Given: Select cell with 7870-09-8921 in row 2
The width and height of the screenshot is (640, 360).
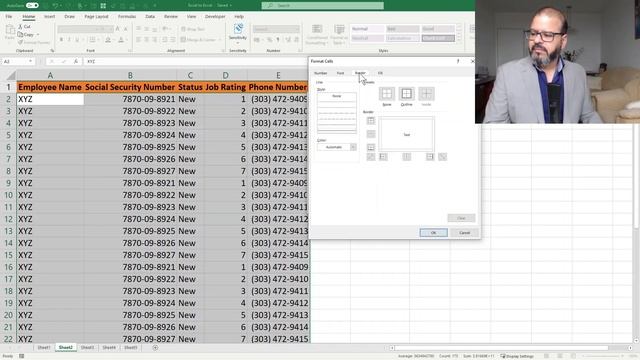Looking at the screenshot, I should tap(130, 99).
